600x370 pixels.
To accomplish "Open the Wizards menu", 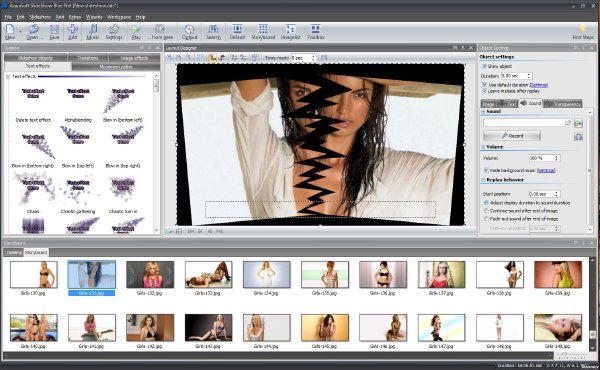I will pos(94,17).
